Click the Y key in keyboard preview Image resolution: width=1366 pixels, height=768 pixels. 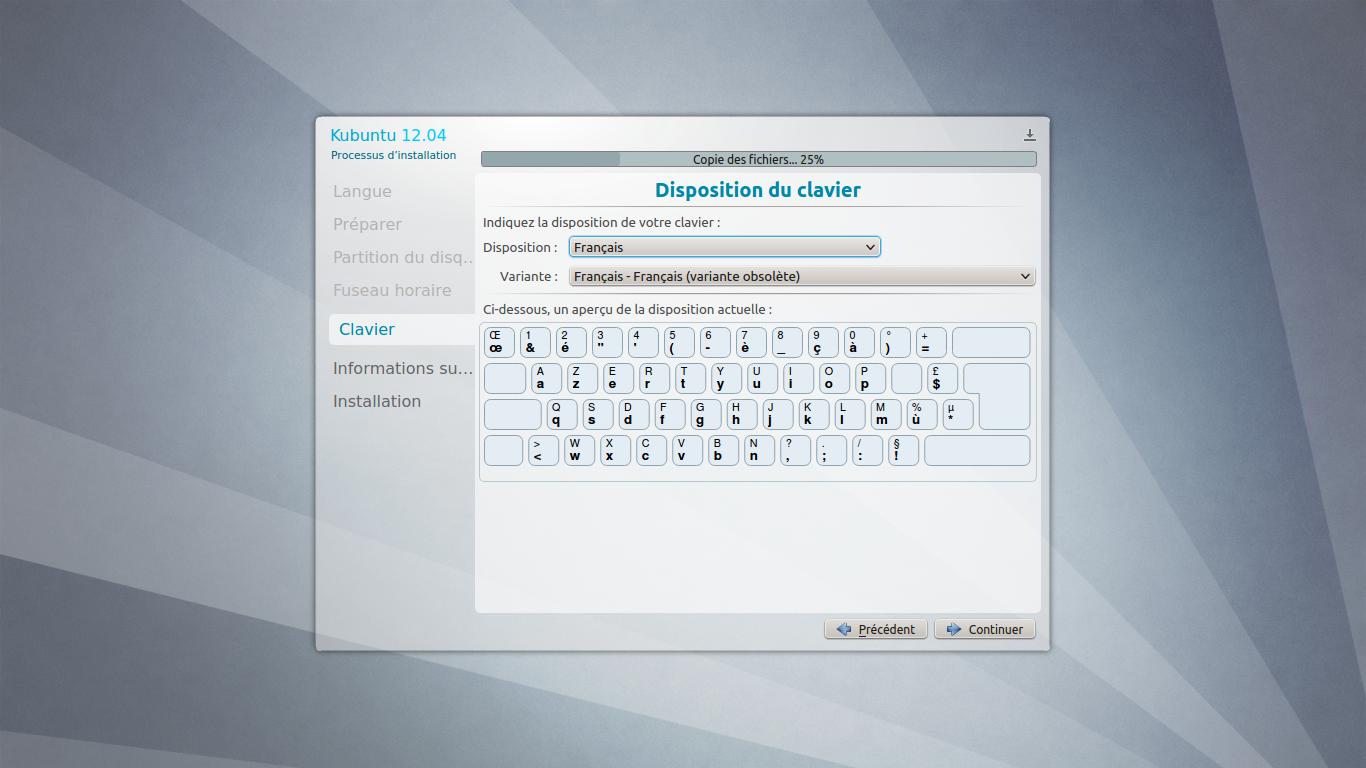tap(726, 378)
